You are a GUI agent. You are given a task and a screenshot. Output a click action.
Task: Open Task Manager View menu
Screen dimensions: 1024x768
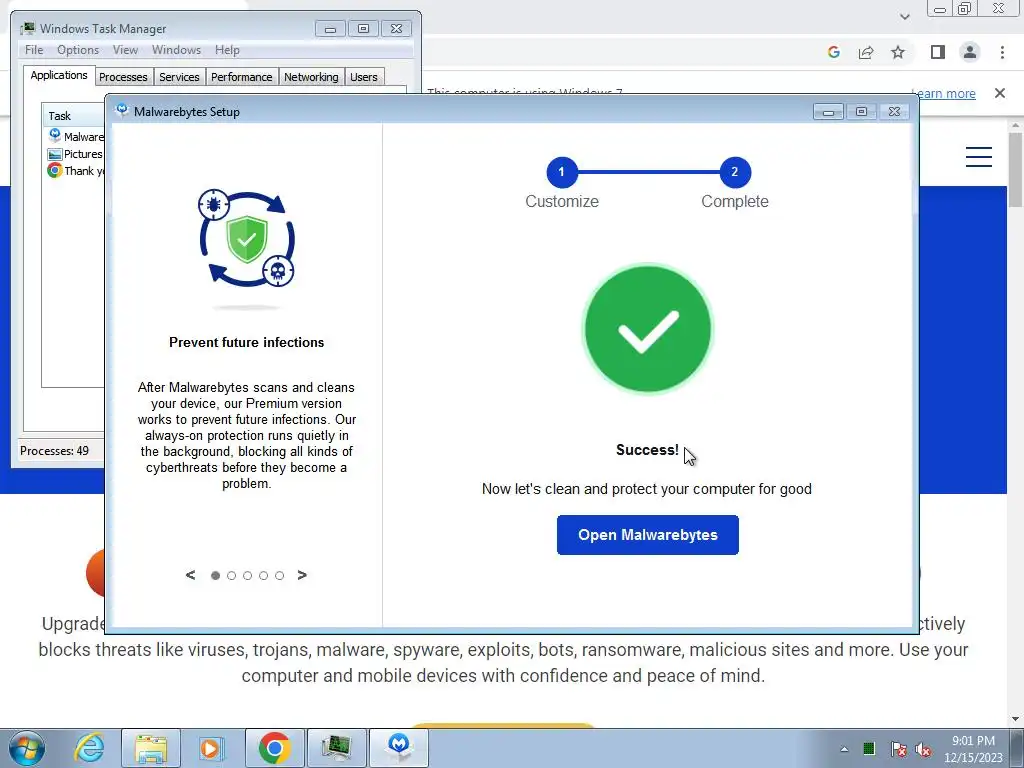pyautogui.click(x=125, y=50)
